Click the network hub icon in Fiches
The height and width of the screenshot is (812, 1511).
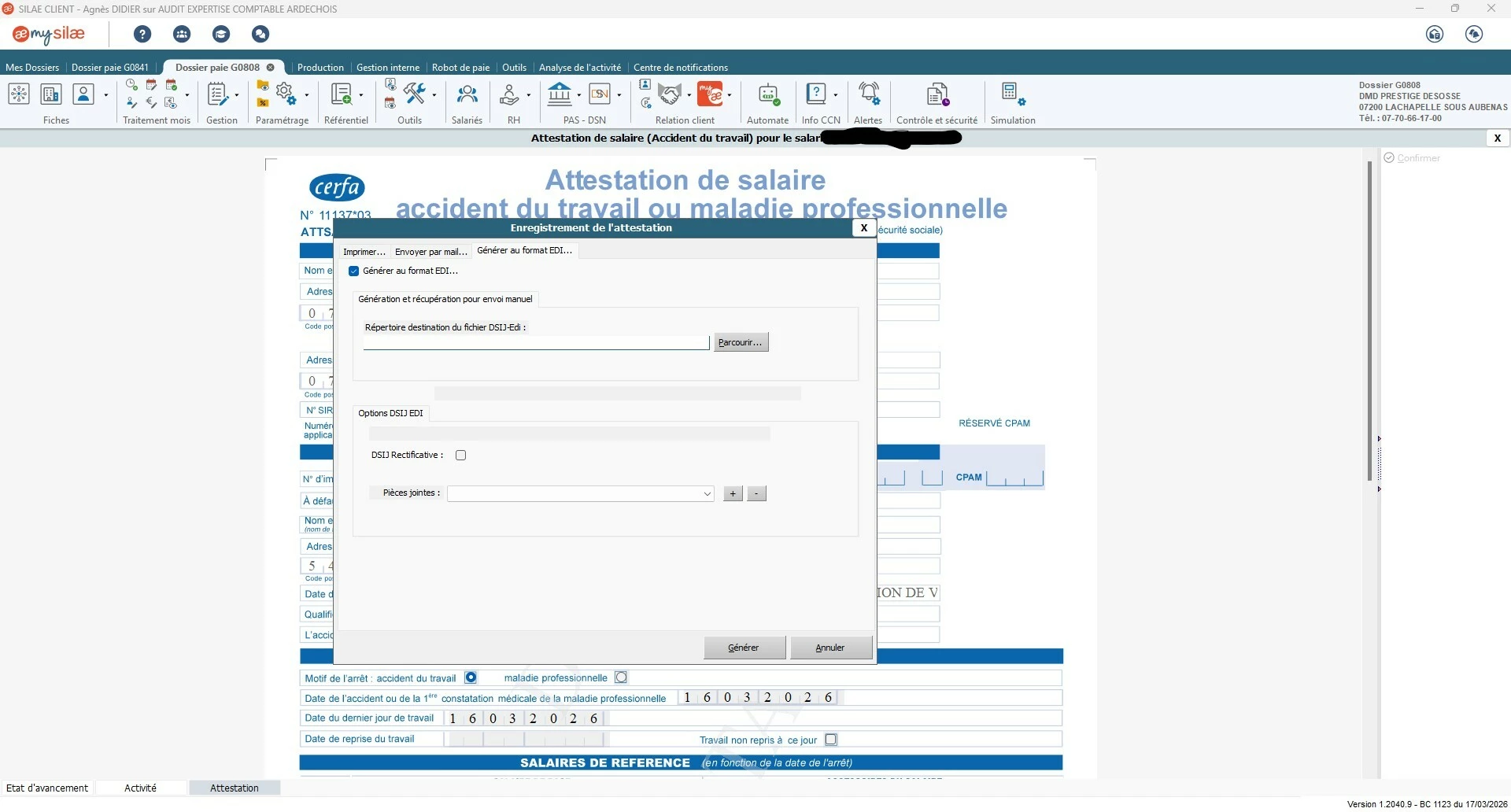point(19,94)
